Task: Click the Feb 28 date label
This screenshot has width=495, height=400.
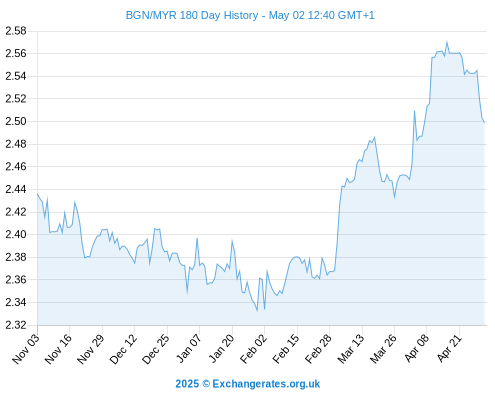Action: pos(318,349)
